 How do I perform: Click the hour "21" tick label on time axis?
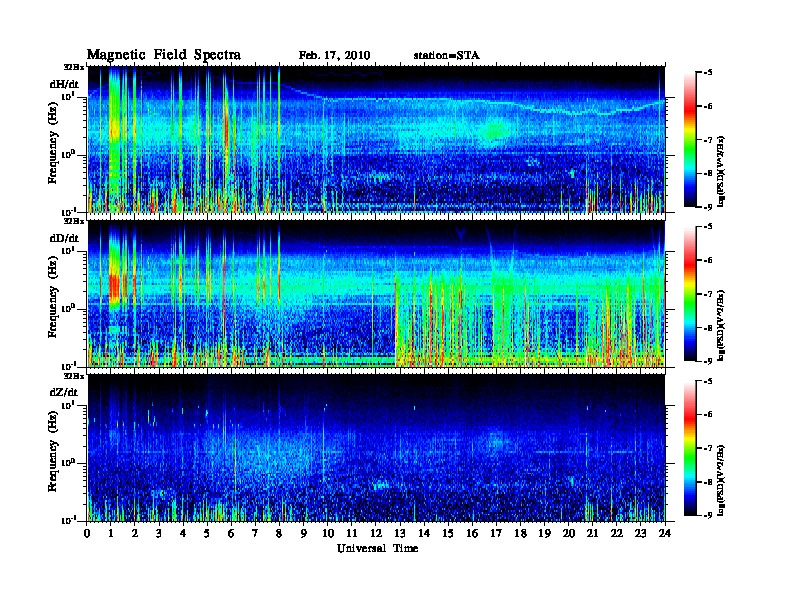point(592,534)
